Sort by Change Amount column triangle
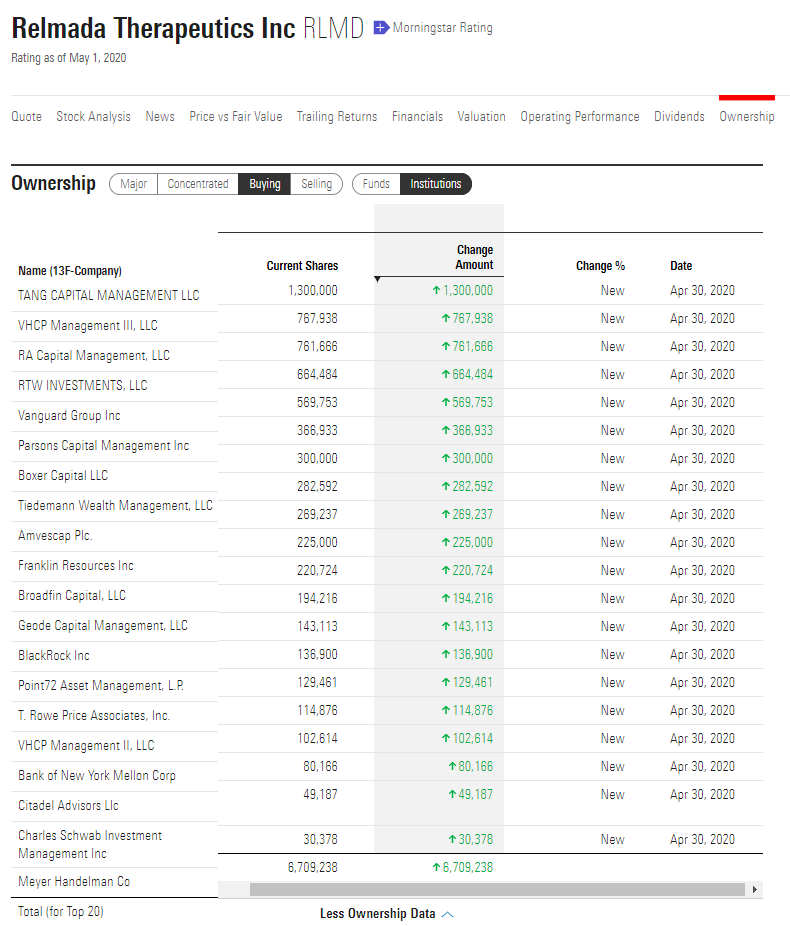 [377, 279]
